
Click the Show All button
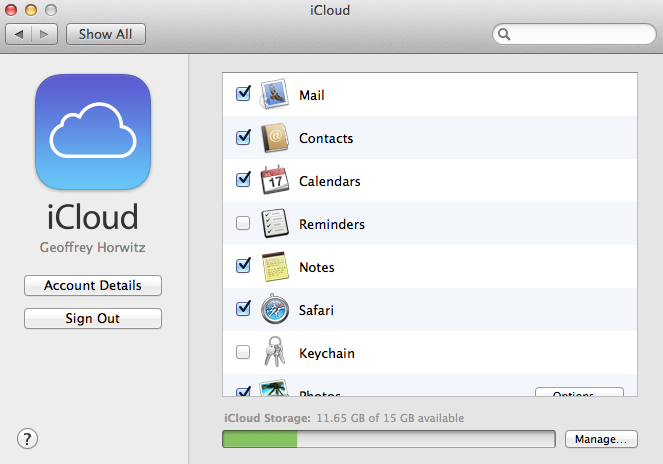point(106,34)
